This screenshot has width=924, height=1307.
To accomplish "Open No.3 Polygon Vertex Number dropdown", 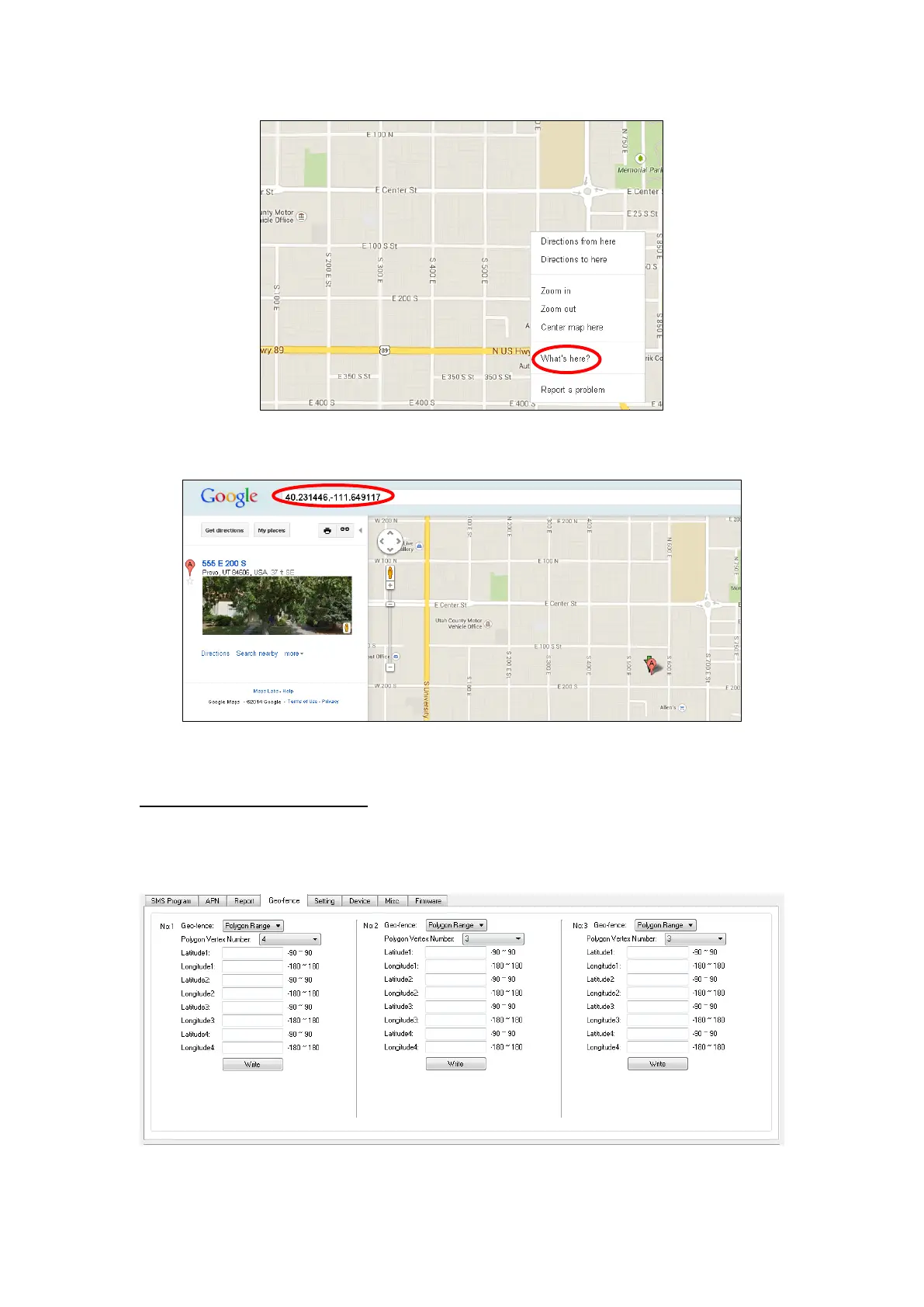I will [695, 939].
